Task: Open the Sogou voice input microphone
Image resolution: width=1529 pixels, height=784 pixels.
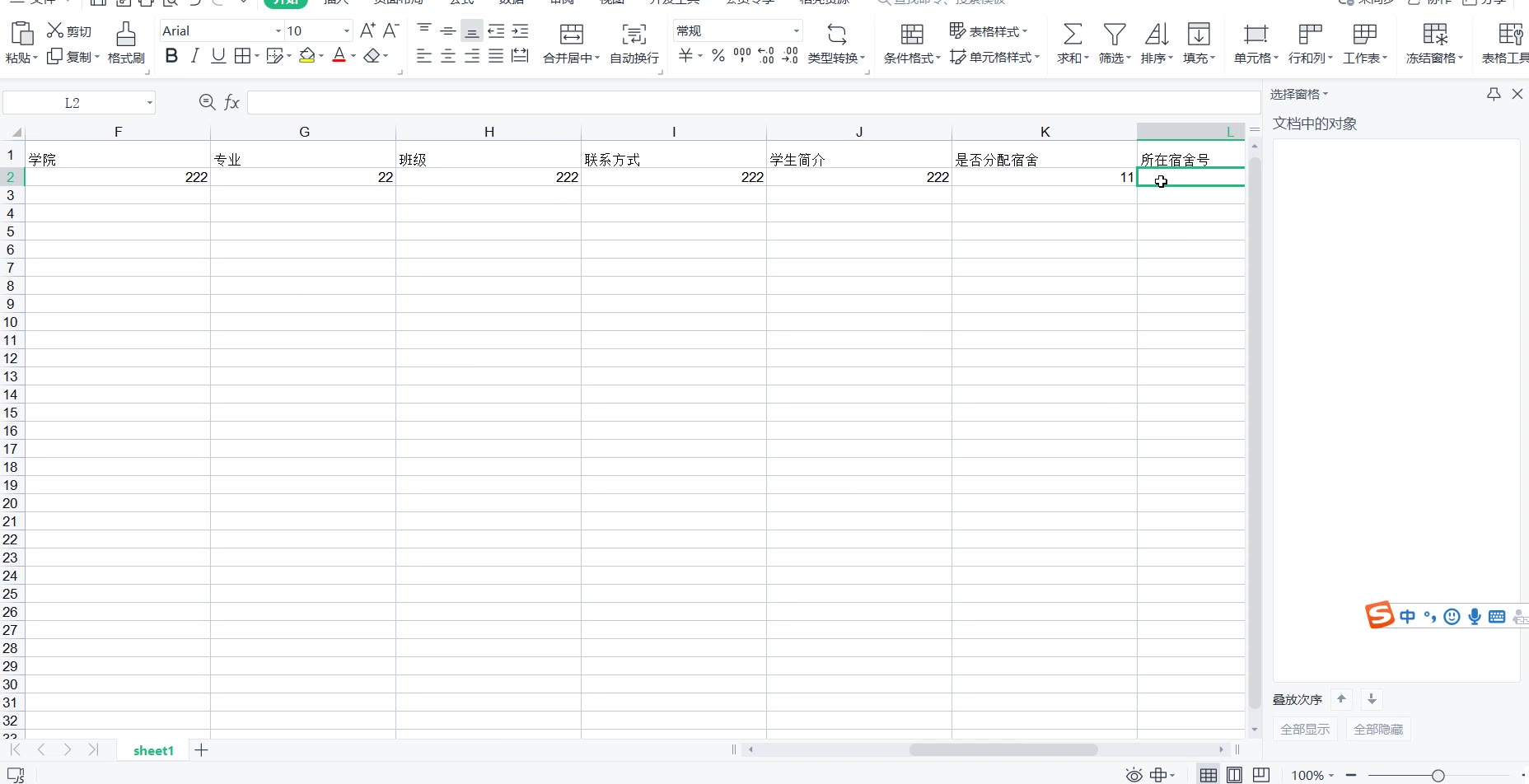Action: [x=1474, y=616]
